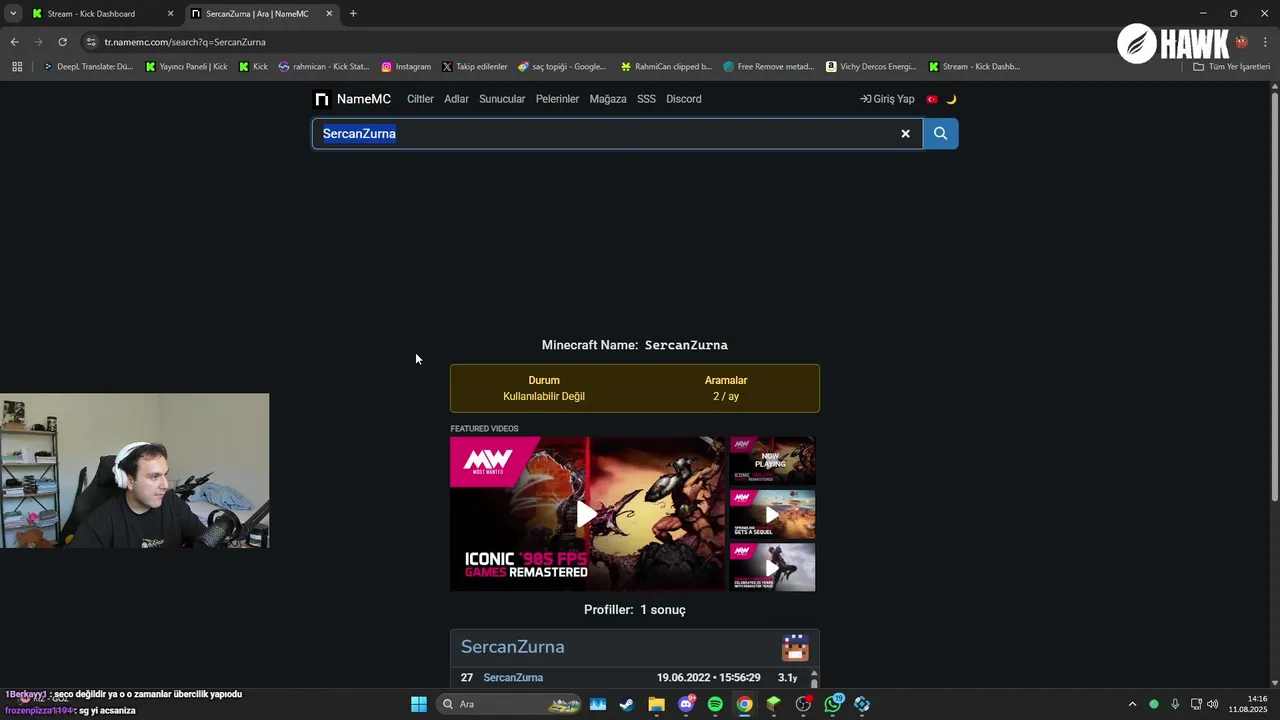
Task: Open the Instagram bookmark
Action: (406, 67)
